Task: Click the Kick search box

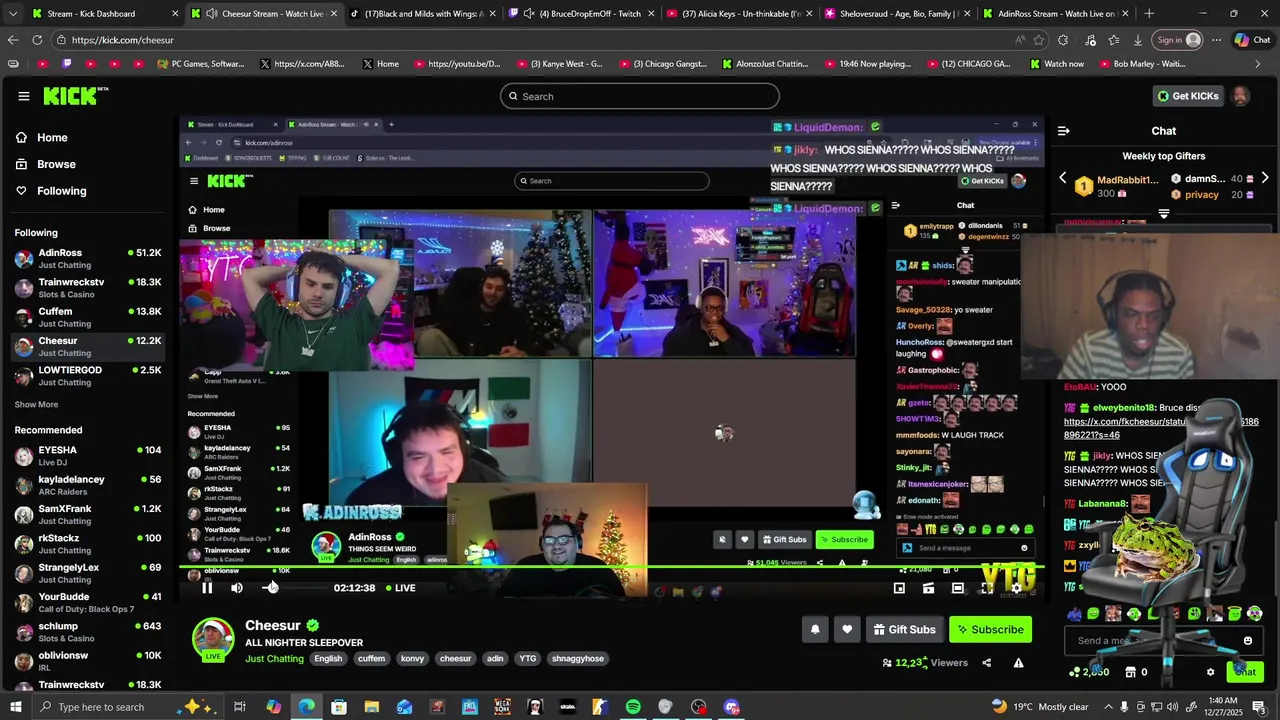Action: pos(640,96)
